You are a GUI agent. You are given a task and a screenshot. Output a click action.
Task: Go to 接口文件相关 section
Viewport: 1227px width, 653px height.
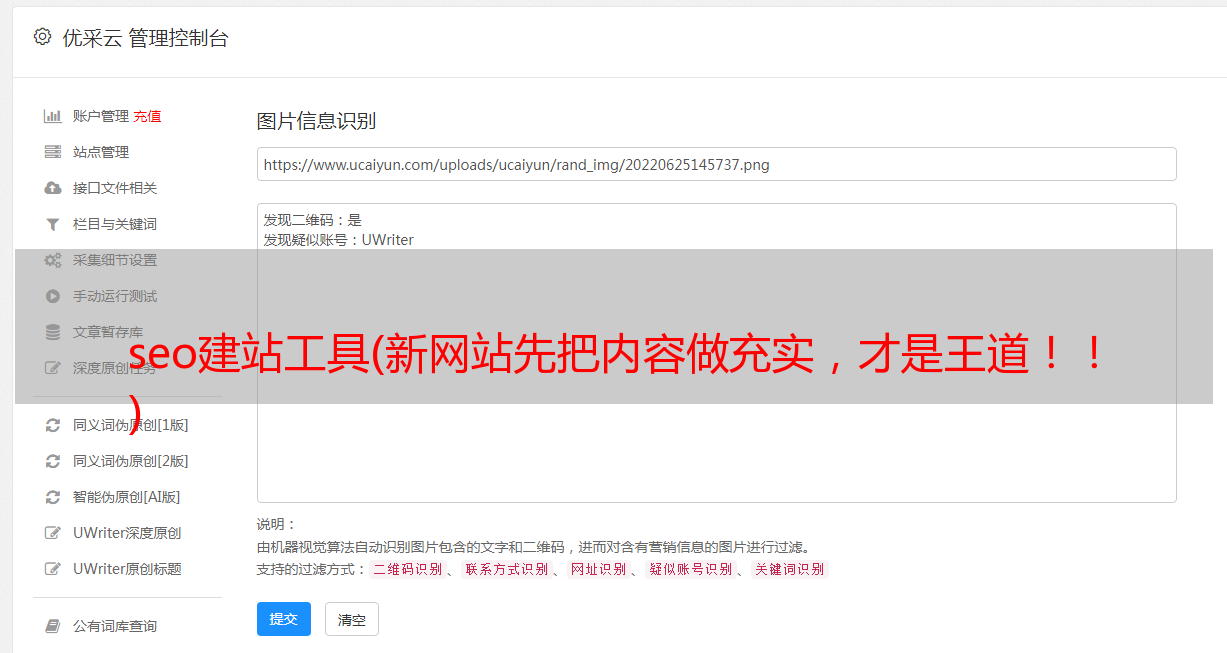115,188
